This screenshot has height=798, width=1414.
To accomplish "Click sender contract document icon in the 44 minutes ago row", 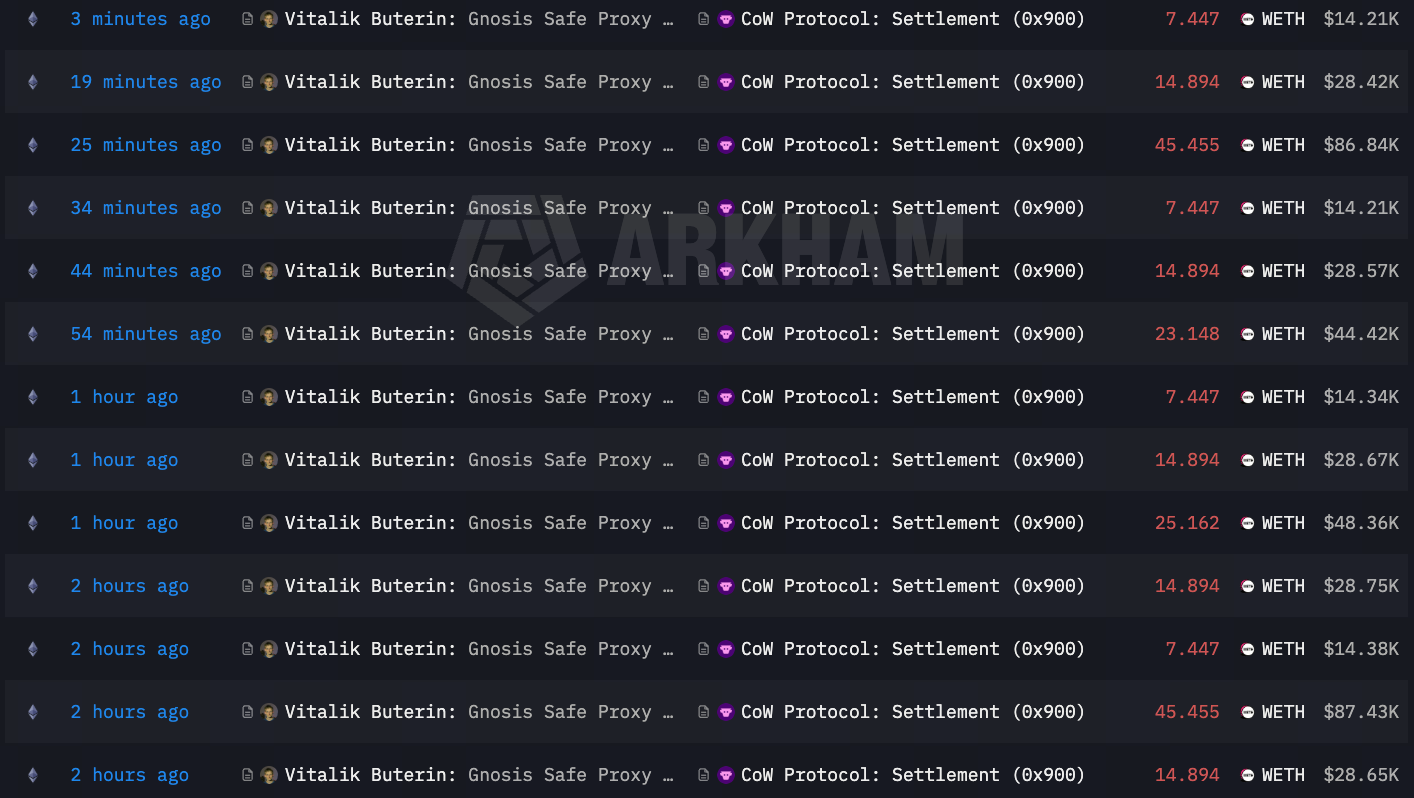I will click(247, 271).
